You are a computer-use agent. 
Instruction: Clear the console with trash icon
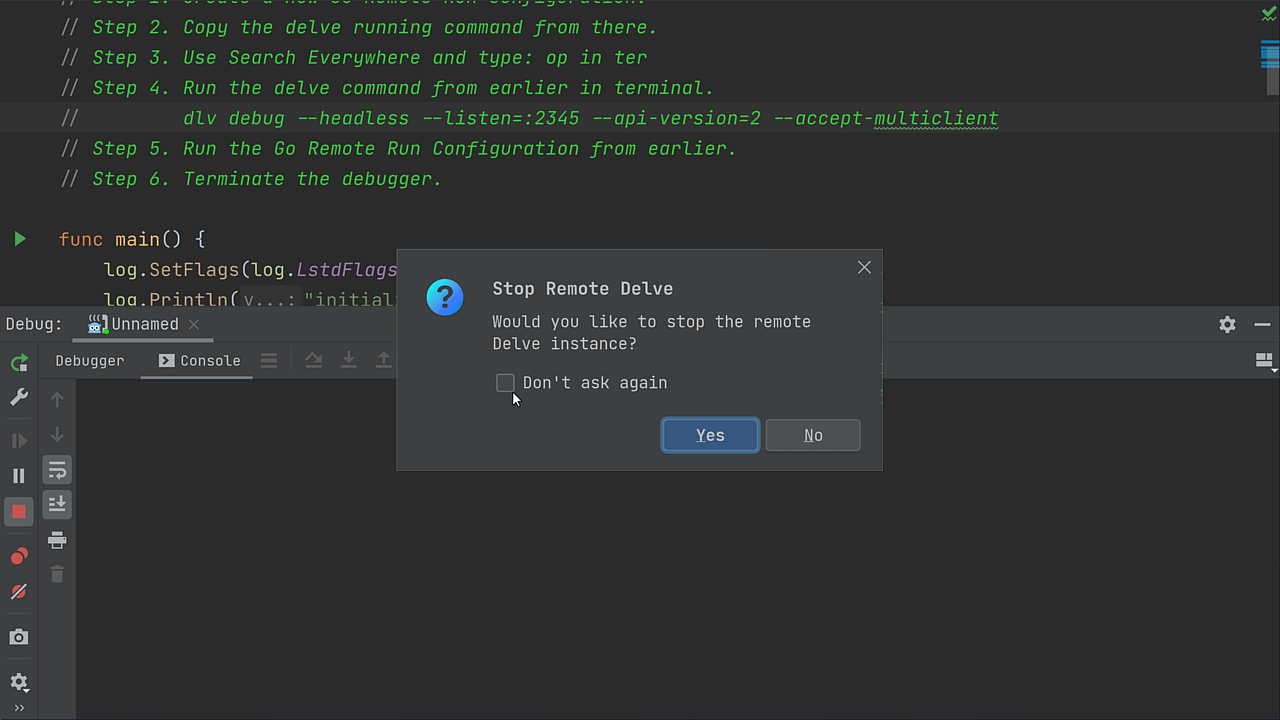tap(57, 574)
